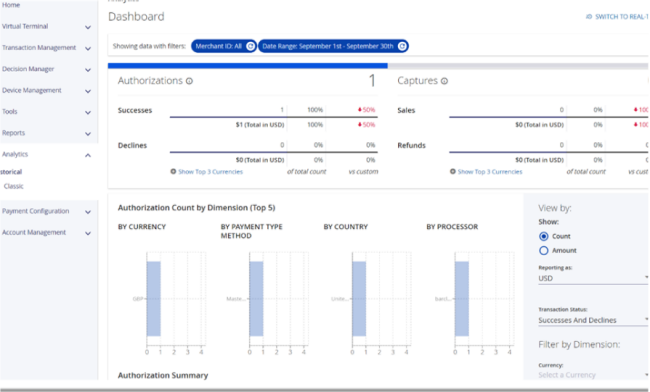650x392 pixels.
Task: Open the Transaction Status dropdown
Action: click(x=593, y=320)
